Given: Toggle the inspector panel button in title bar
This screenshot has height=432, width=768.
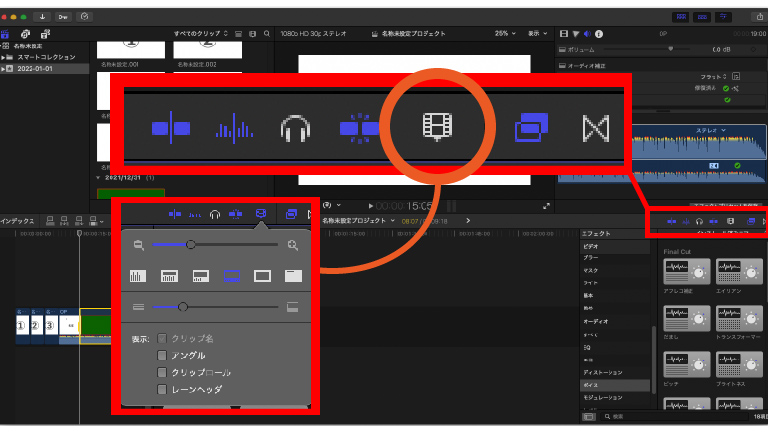Looking at the screenshot, I should pos(723,17).
